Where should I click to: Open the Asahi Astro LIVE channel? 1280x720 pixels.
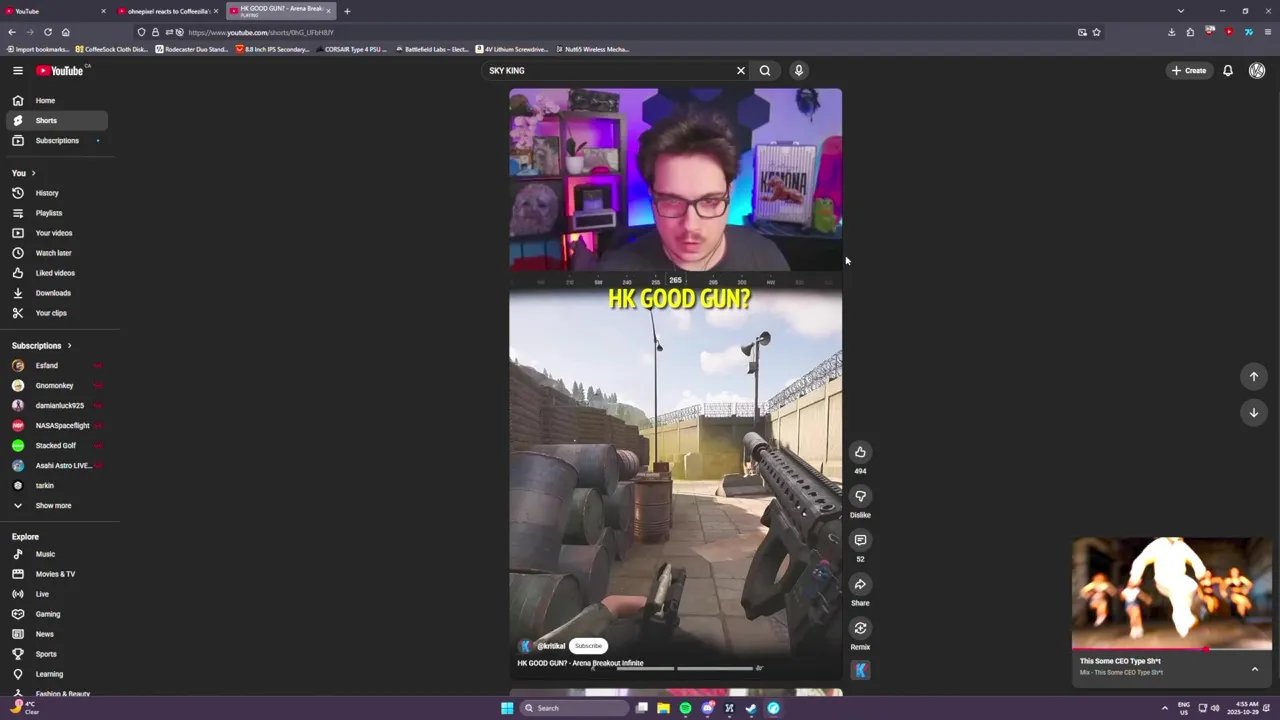click(56, 465)
